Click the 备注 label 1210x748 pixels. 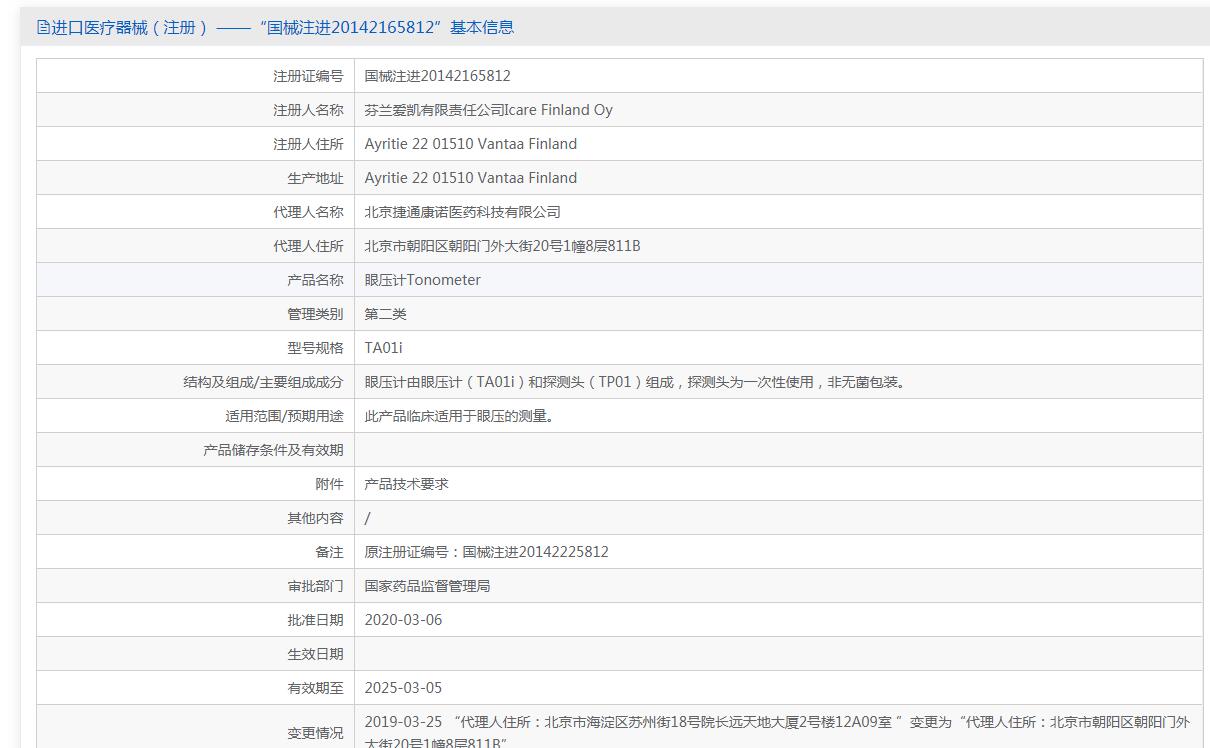pyautogui.click(x=329, y=552)
